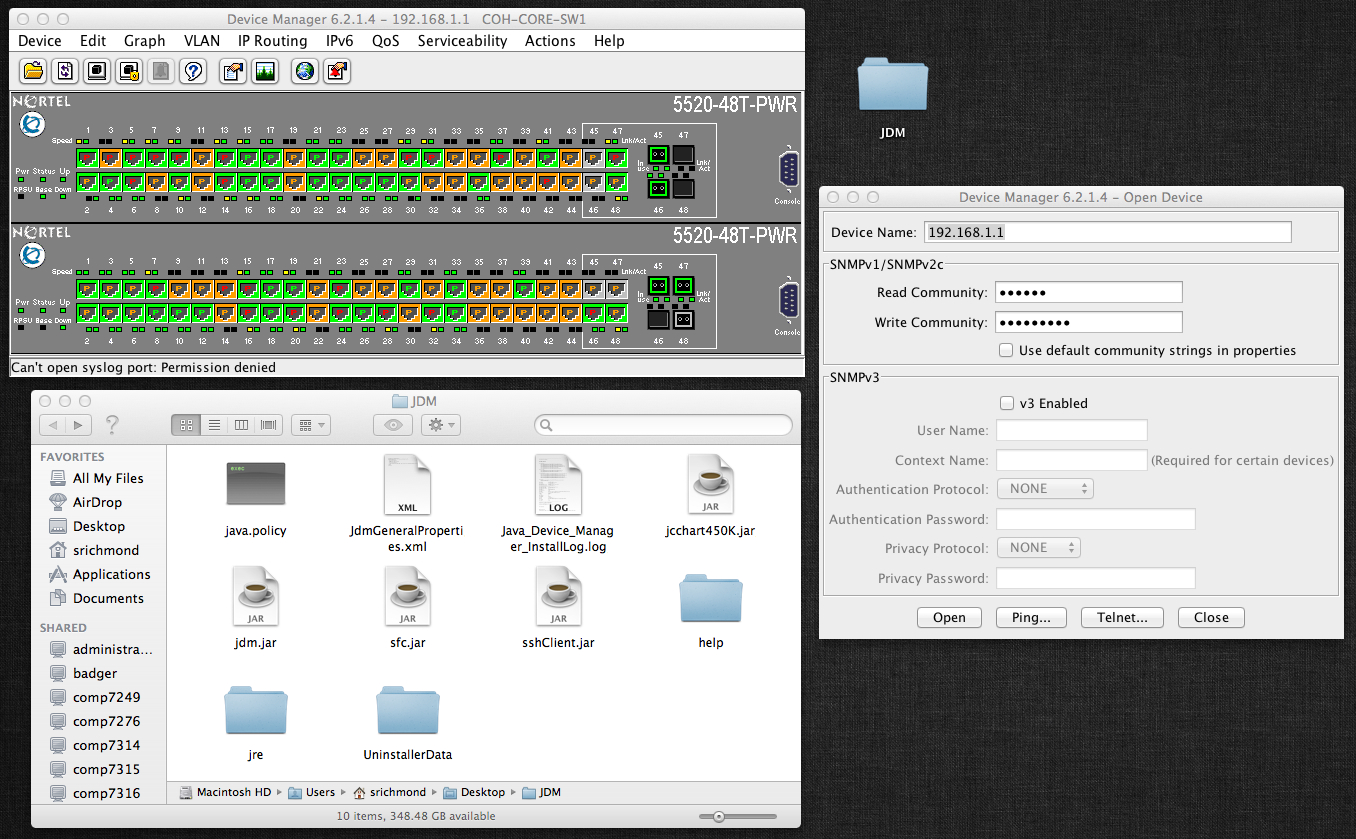
Task: Open SSH session via the lock monitor icon
Action: 129,71
